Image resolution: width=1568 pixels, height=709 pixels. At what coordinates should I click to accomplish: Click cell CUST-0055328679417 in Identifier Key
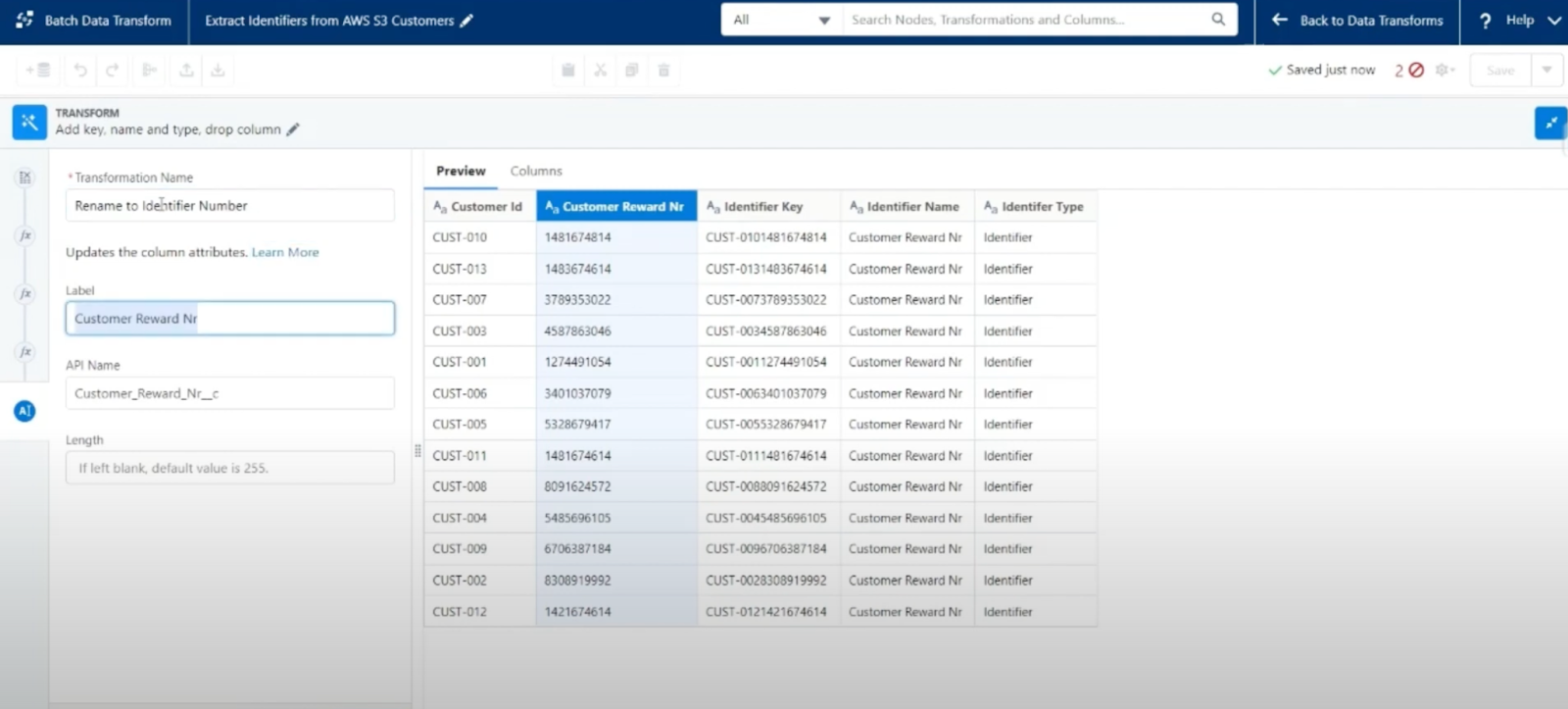tap(768, 425)
